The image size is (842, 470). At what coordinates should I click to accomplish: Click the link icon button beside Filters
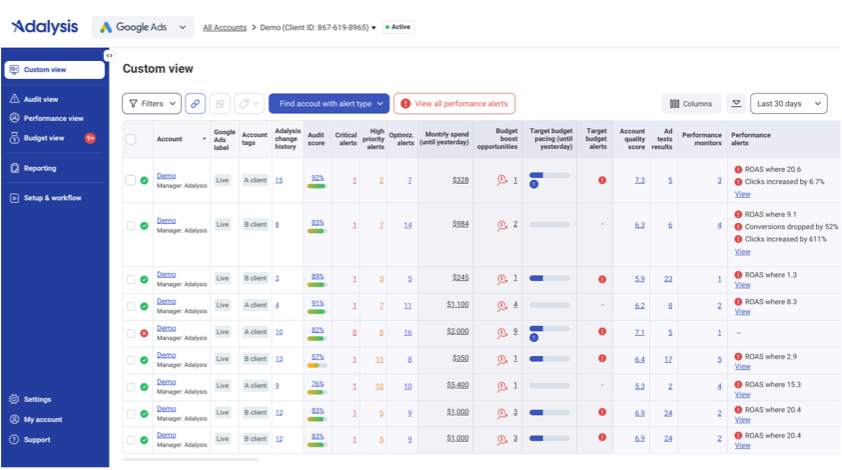(195, 103)
